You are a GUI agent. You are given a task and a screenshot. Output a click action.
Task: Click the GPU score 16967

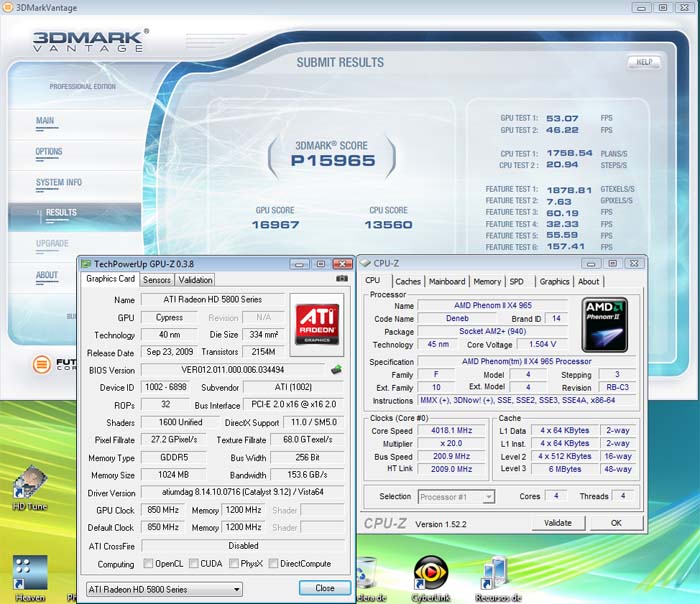click(275, 225)
